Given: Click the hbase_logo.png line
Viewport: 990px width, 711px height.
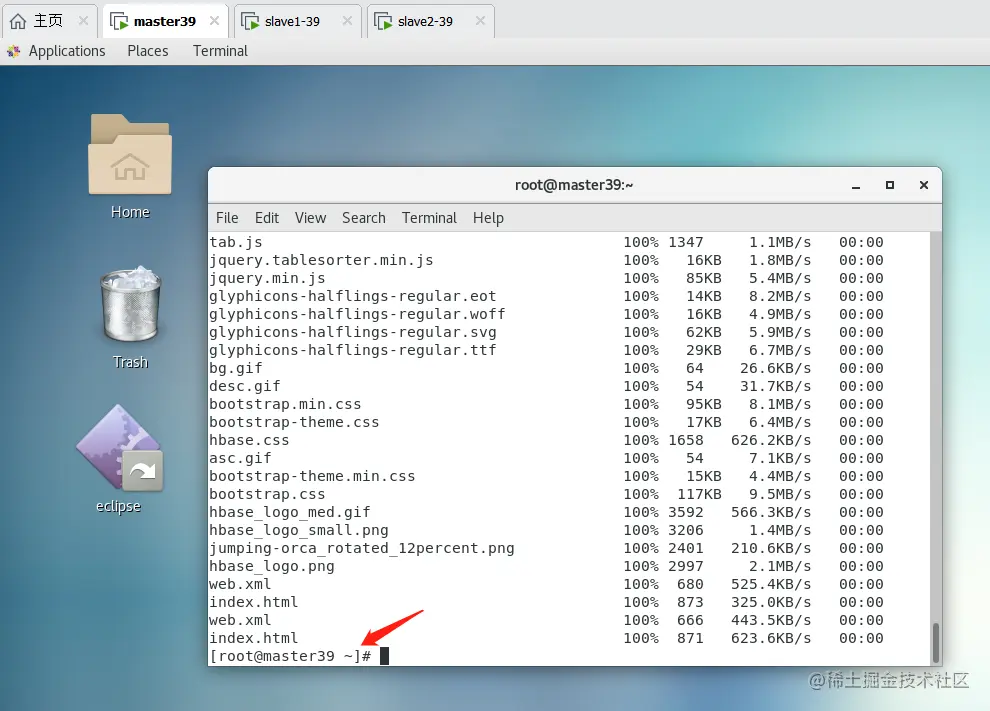Looking at the screenshot, I should [x=546, y=566].
